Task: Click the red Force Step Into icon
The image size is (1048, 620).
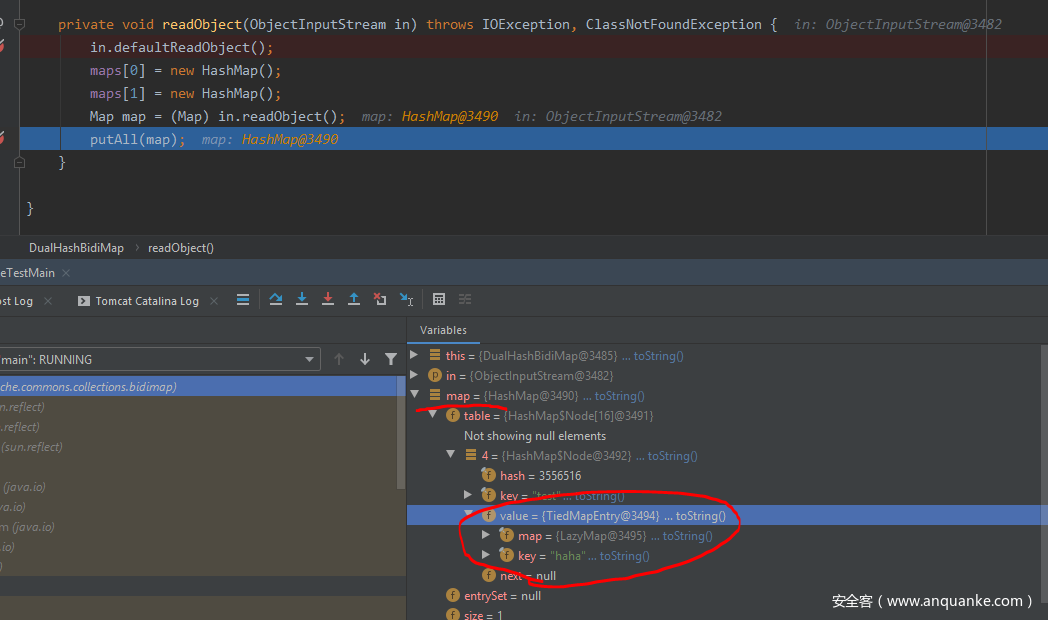Action: [x=328, y=299]
